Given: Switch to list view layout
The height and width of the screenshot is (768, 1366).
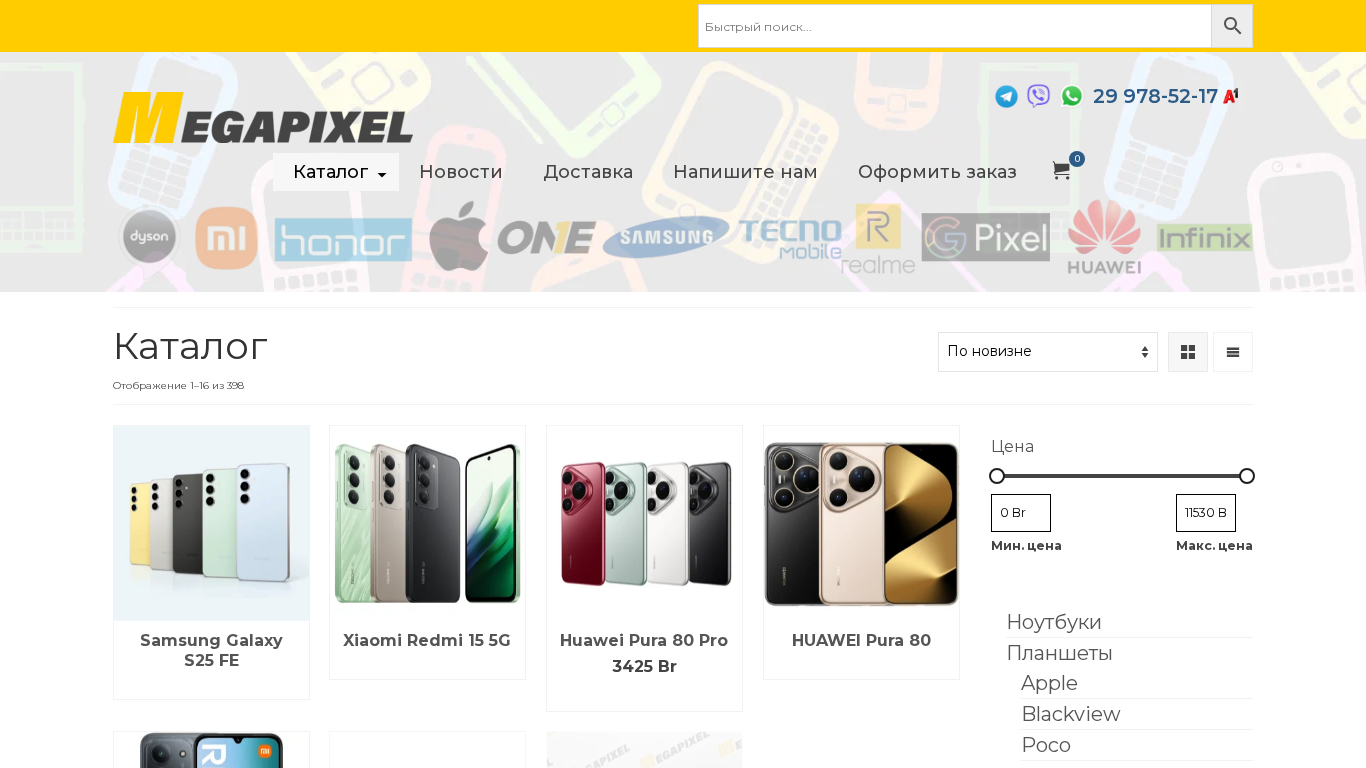Looking at the screenshot, I should coord(1233,352).
